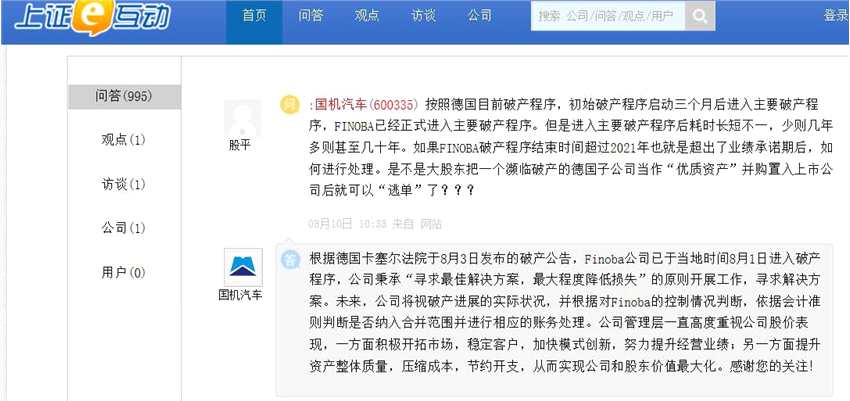Switch to the 问答 top menu

click(310, 16)
